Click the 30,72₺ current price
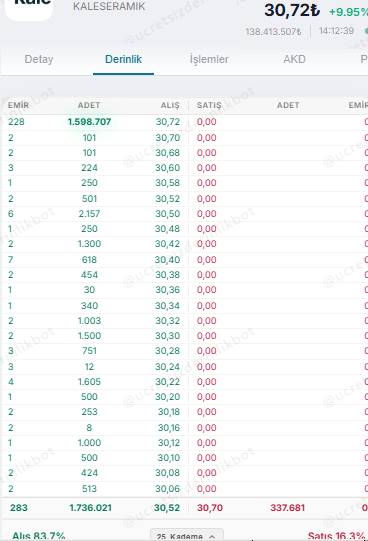 click(x=292, y=10)
